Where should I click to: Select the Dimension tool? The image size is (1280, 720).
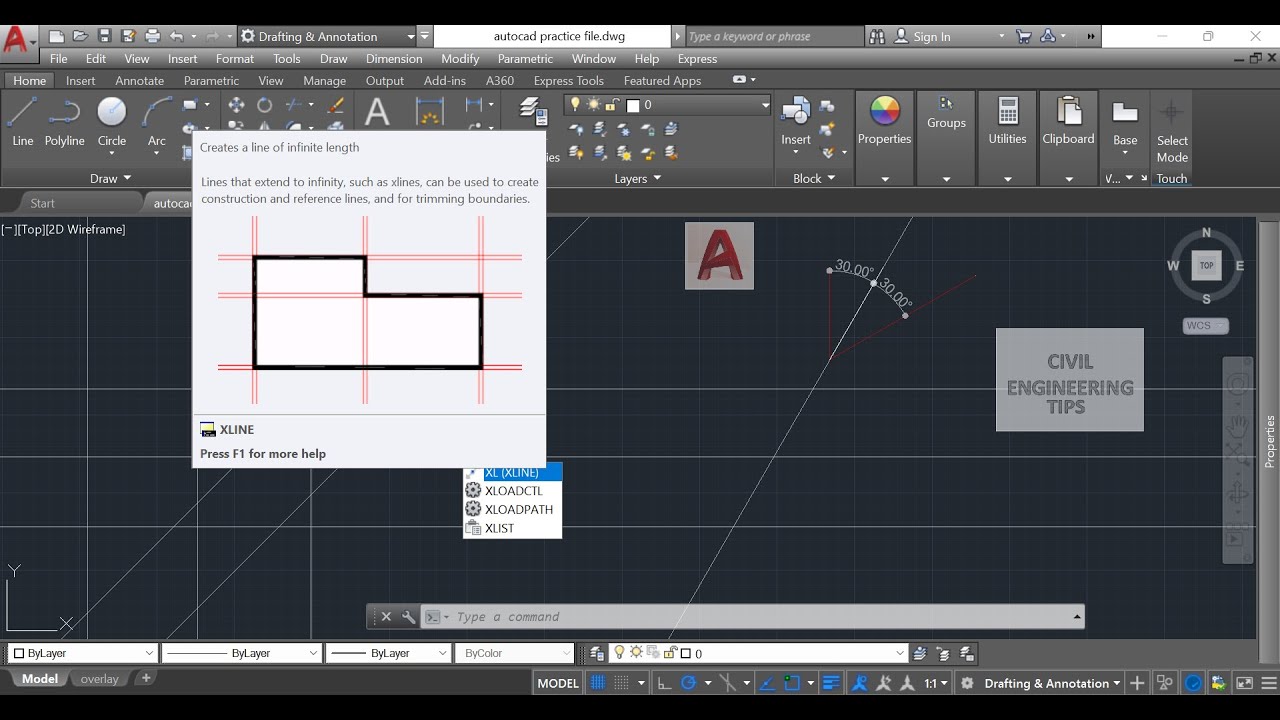[x=429, y=112]
